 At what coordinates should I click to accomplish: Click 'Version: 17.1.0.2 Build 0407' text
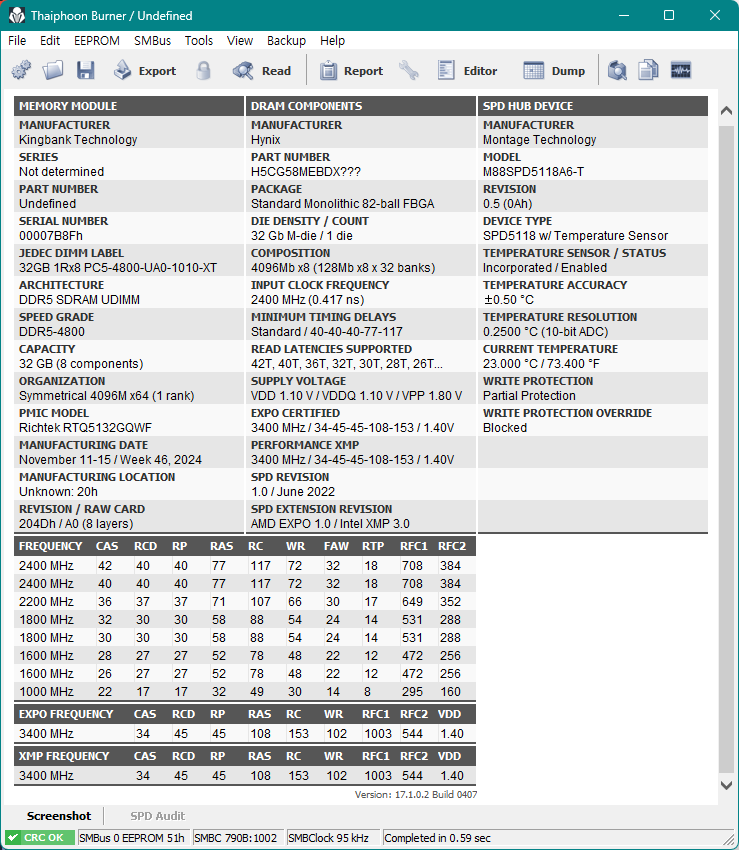(x=416, y=795)
